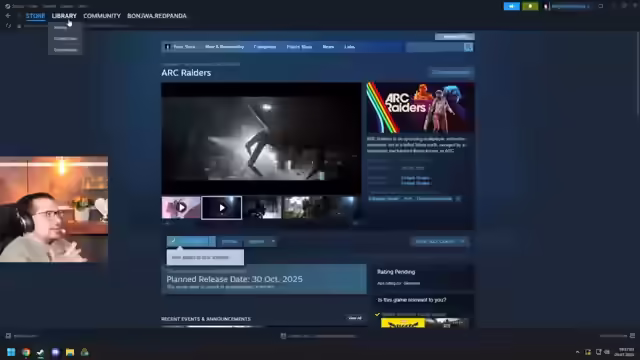Select the third screenshot thumbnail

[x=262, y=208]
